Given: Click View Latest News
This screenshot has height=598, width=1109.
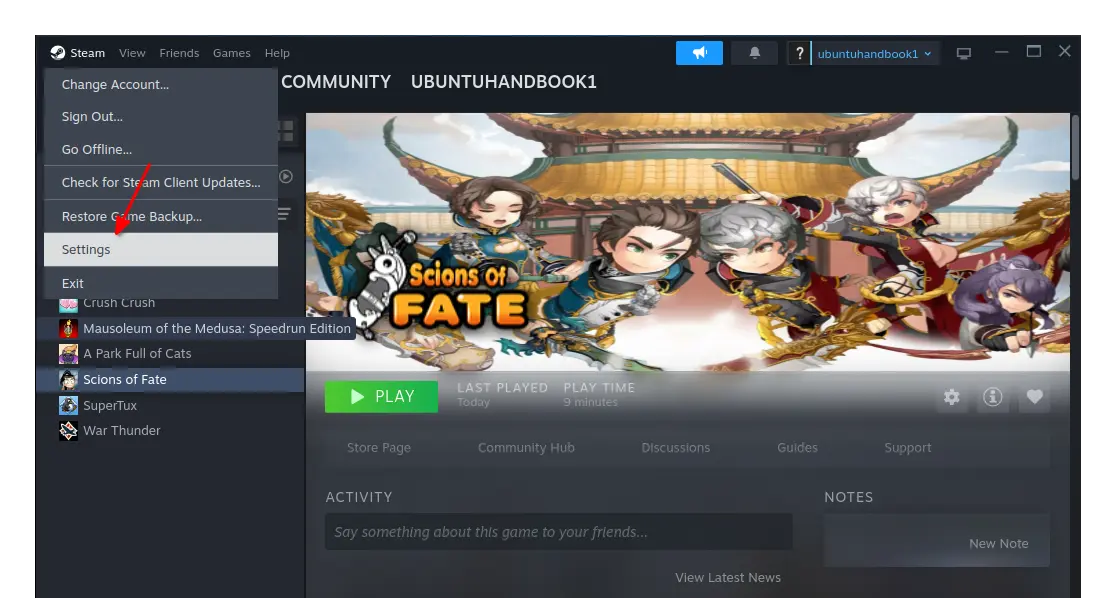Looking at the screenshot, I should point(728,578).
